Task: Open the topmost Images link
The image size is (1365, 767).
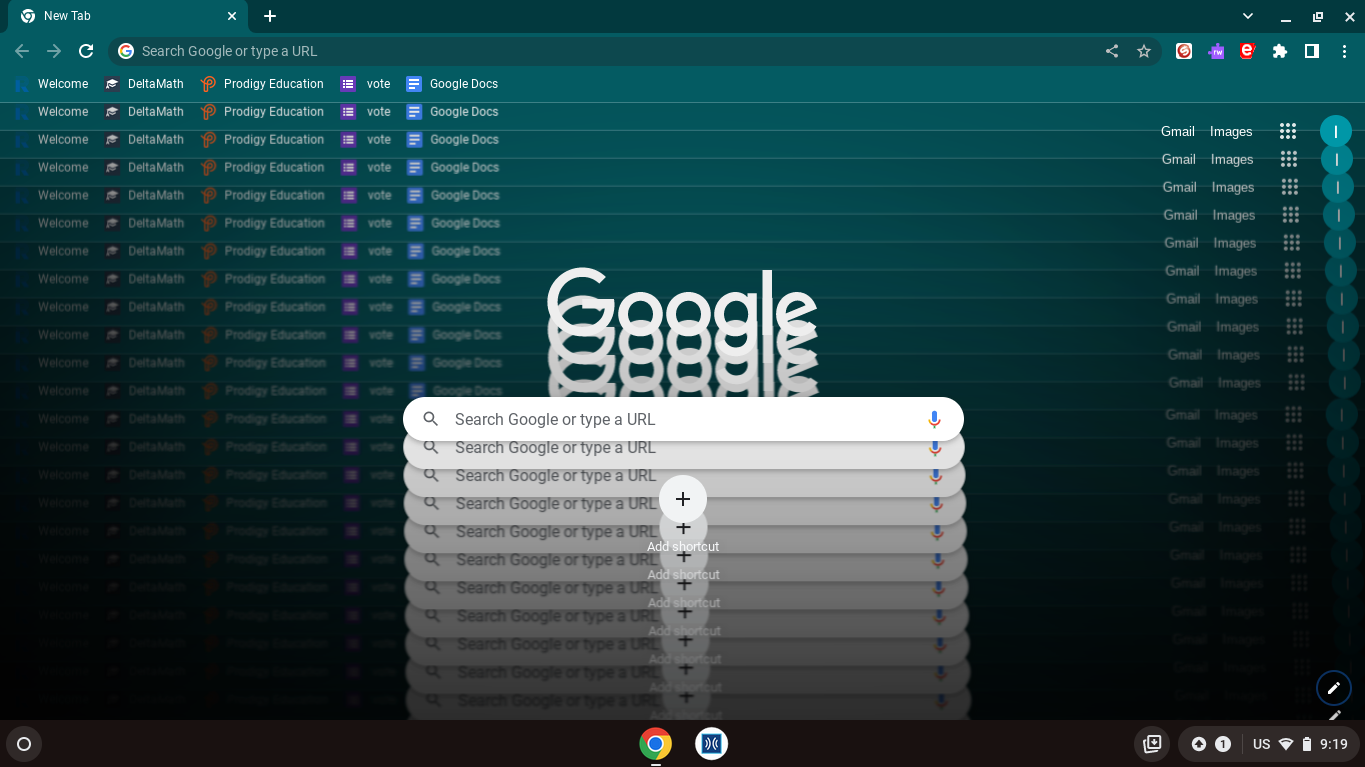Action: click(1231, 131)
